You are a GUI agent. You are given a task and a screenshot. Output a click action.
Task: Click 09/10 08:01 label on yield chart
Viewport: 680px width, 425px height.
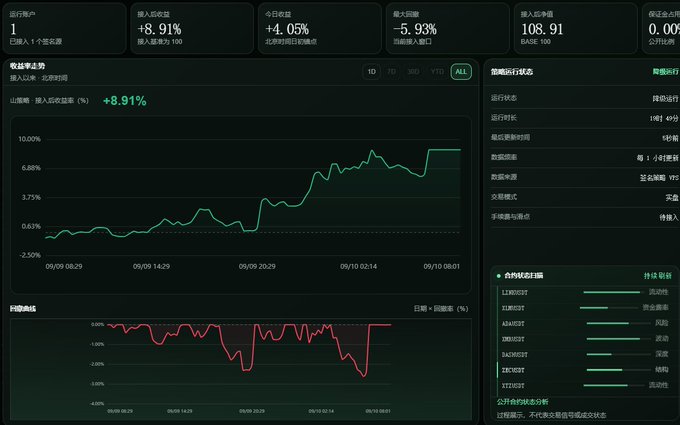click(x=441, y=266)
